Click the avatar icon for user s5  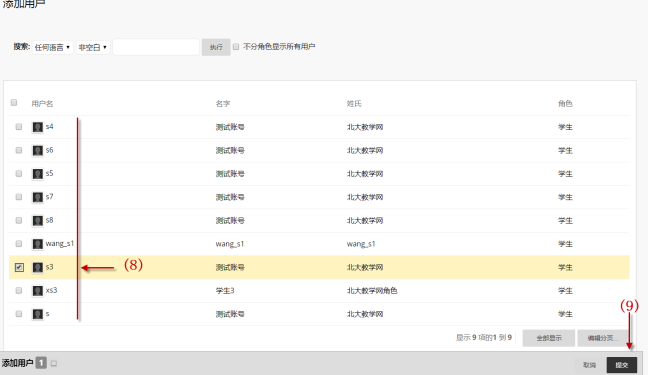point(38,174)
